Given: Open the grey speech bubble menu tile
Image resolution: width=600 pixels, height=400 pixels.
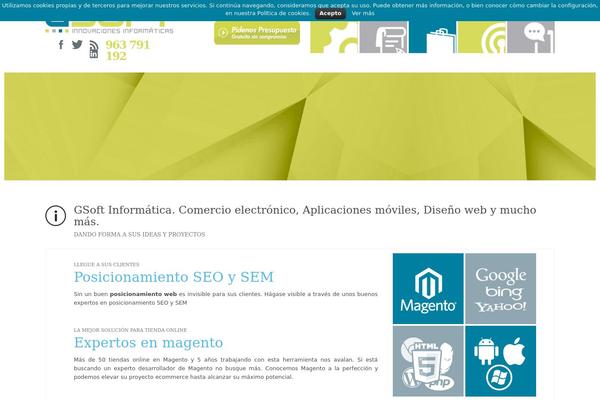Looking at the screenshot, I should tap(531, 37).
